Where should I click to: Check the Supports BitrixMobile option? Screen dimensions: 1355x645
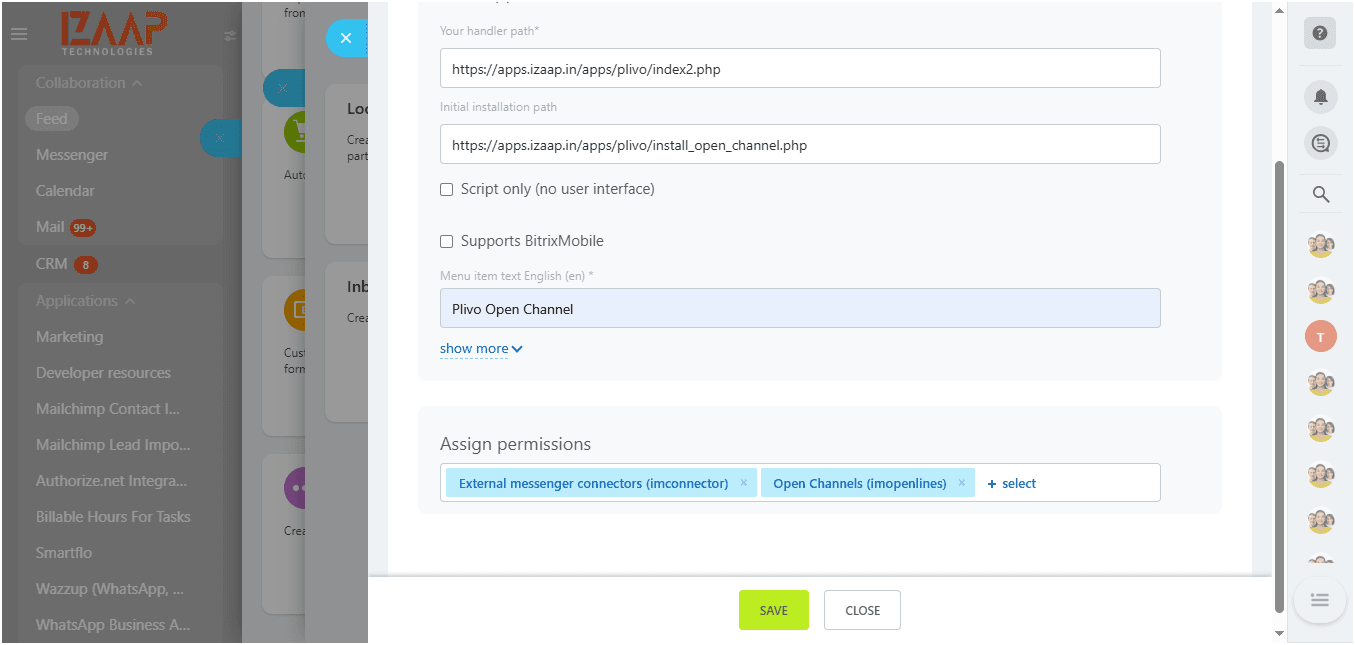(x=446, y=241)
